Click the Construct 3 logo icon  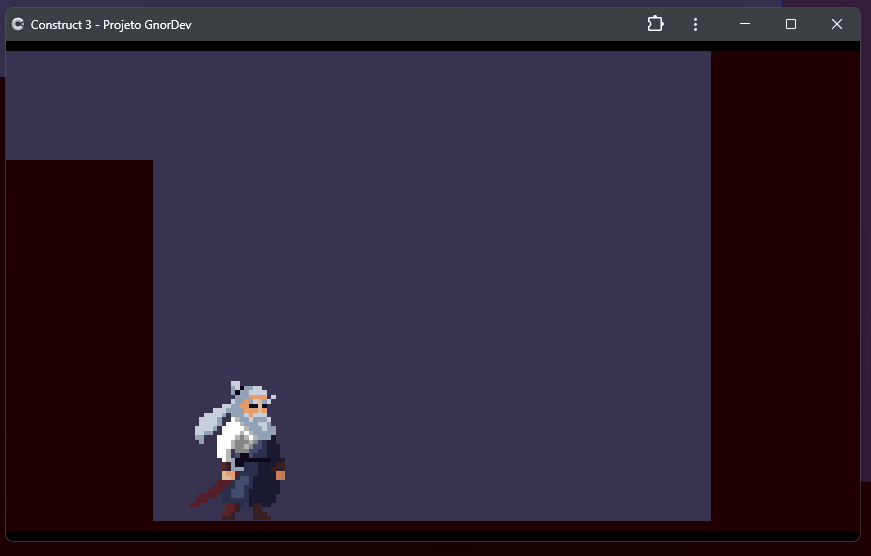(x=18, y=24)
